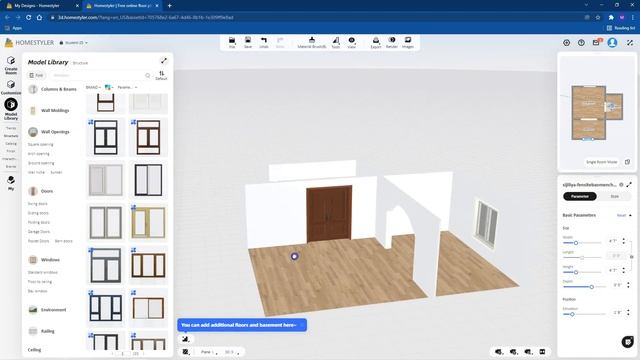Select Windows category
This screenshot has height=360, width=640.
[44, 260]
